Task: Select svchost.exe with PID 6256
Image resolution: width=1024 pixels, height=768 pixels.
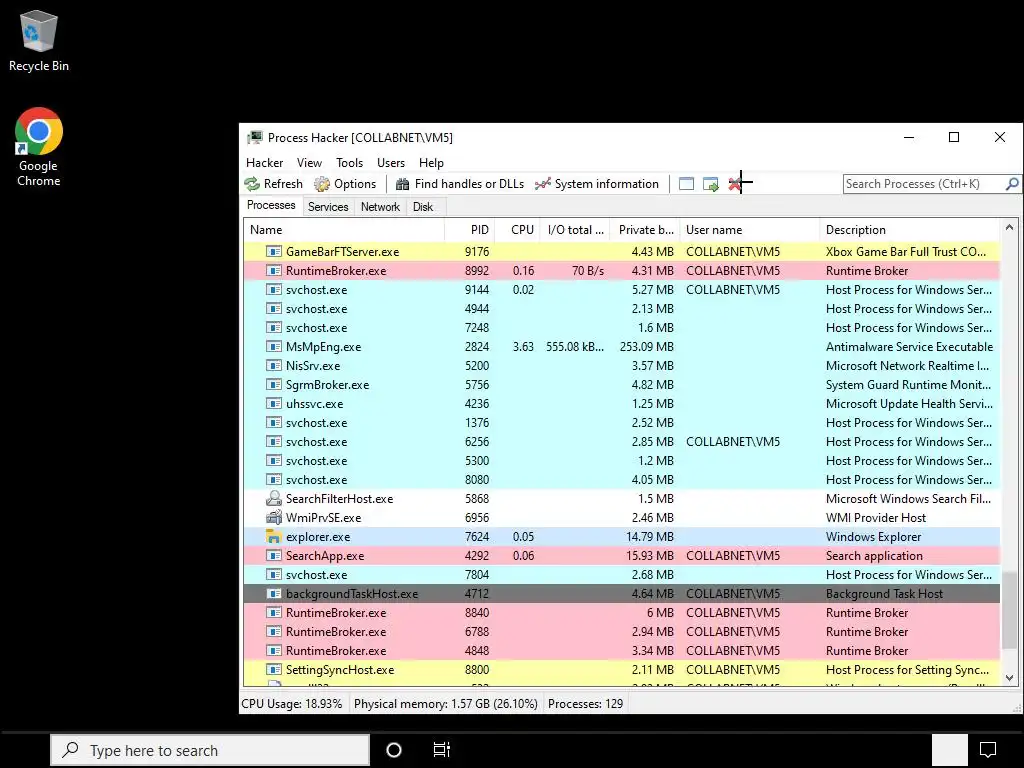Action: pos(621,441)
